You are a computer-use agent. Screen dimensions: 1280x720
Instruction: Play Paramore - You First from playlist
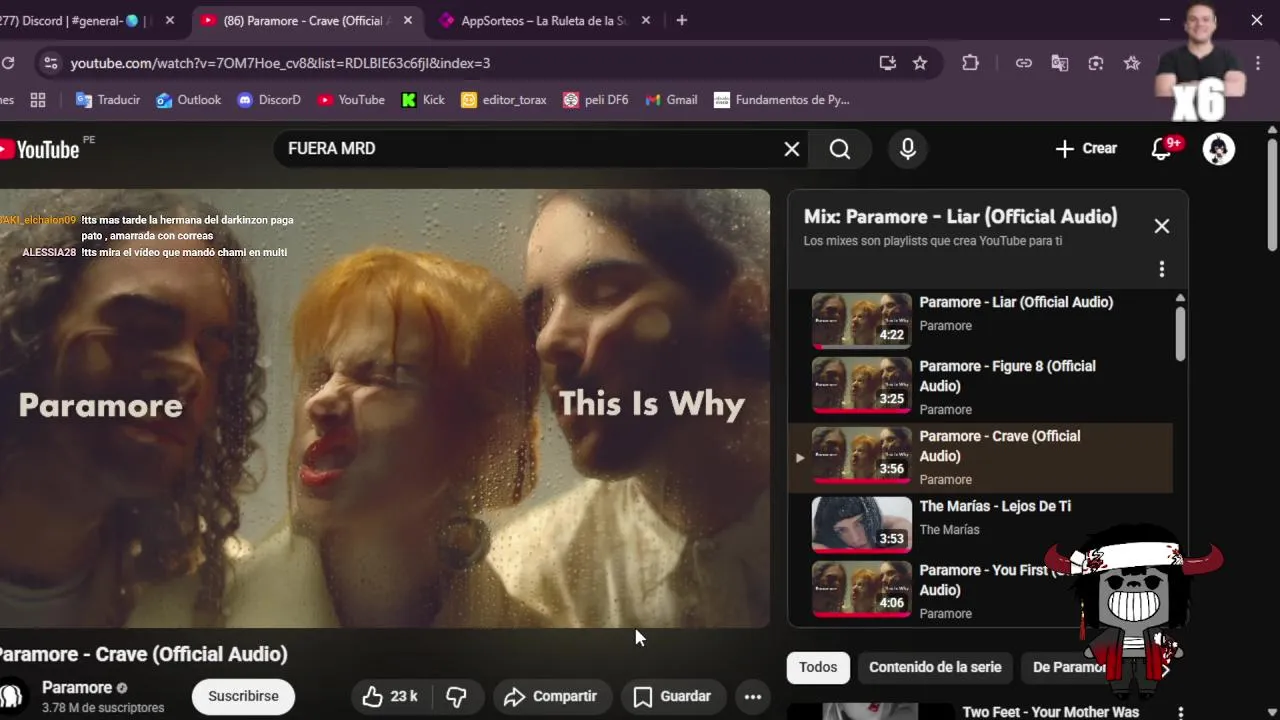pyautogui.click(x=980, y=590)
